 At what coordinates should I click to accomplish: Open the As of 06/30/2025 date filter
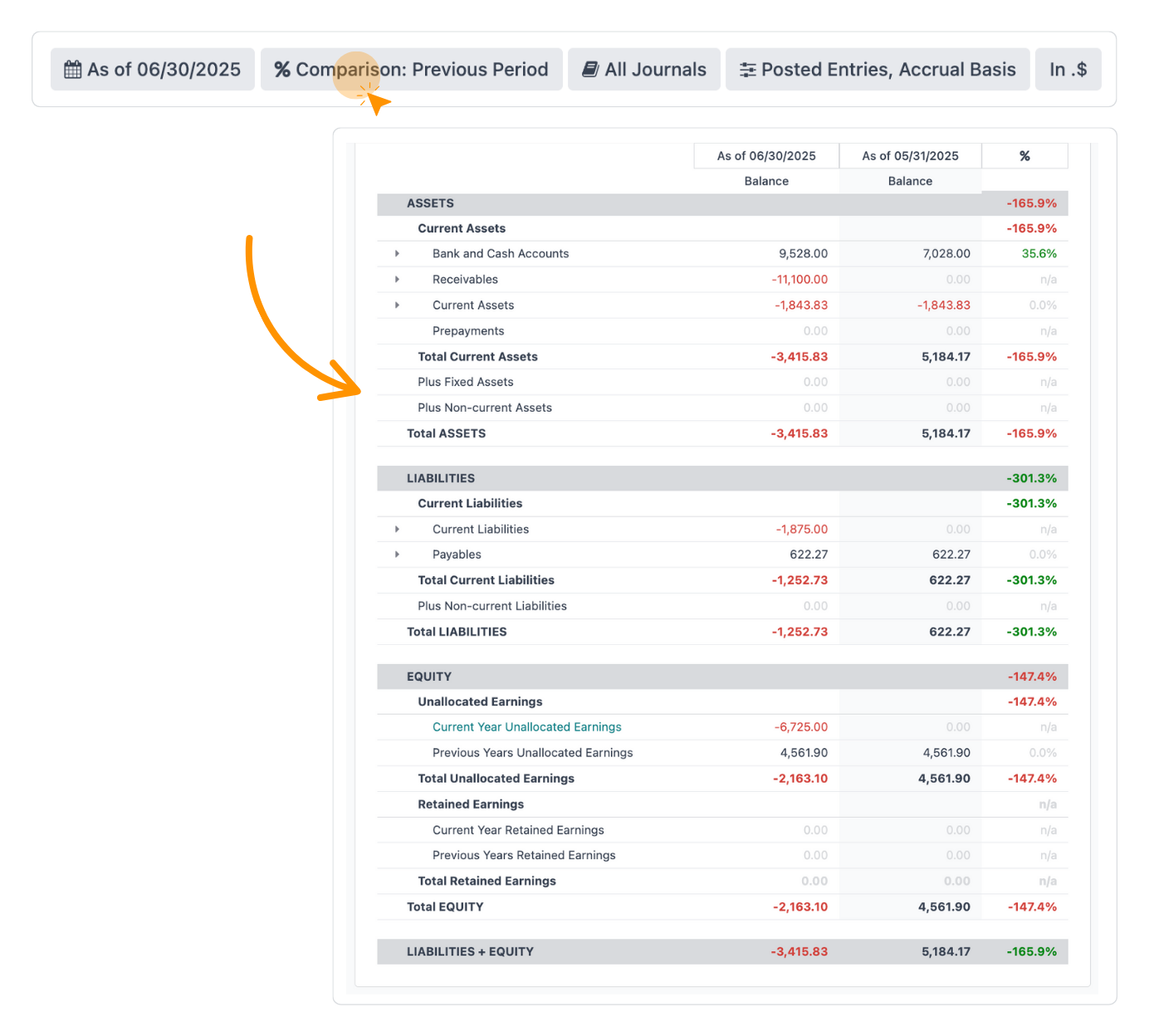(153, 69)
